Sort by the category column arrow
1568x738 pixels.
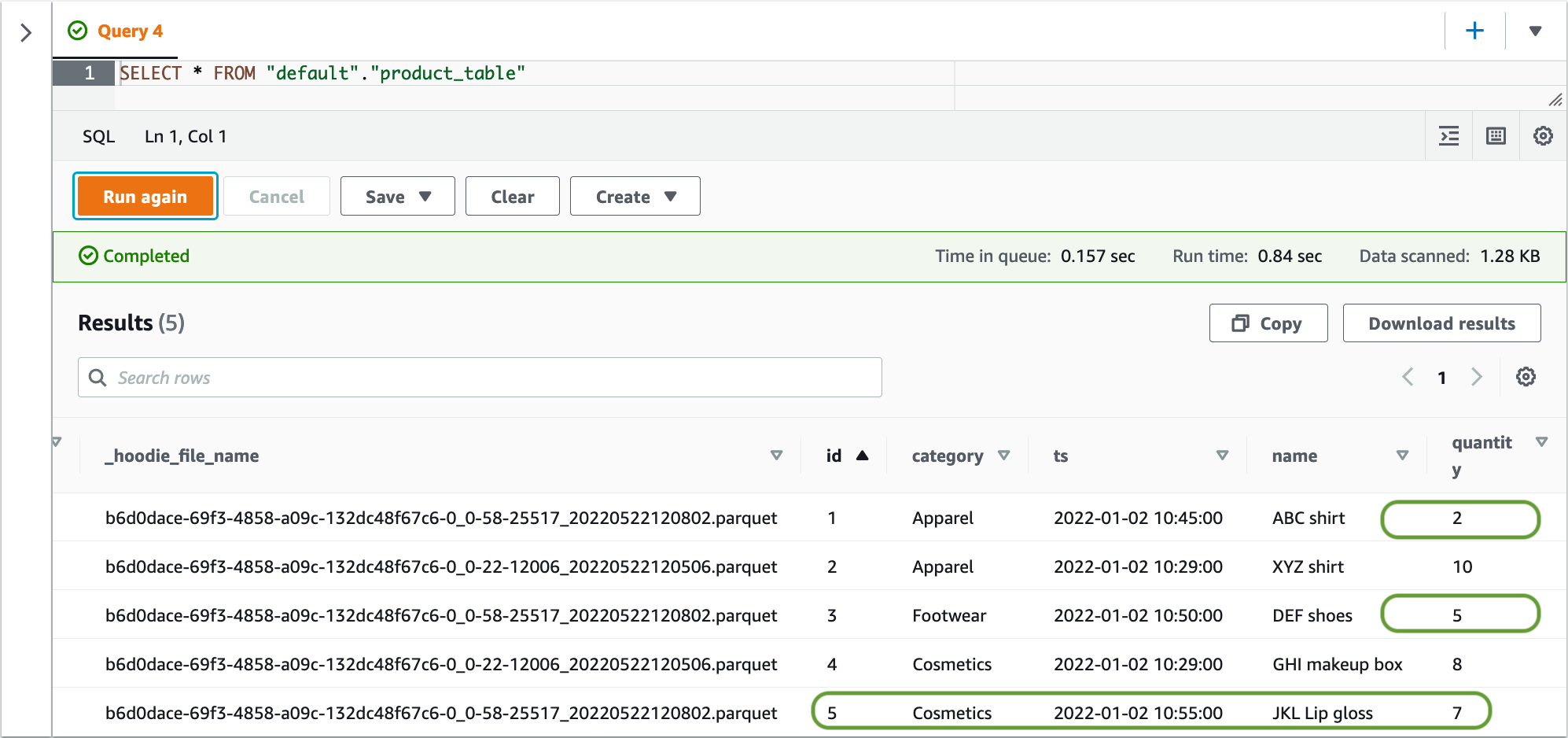[x=1003, y=456]
